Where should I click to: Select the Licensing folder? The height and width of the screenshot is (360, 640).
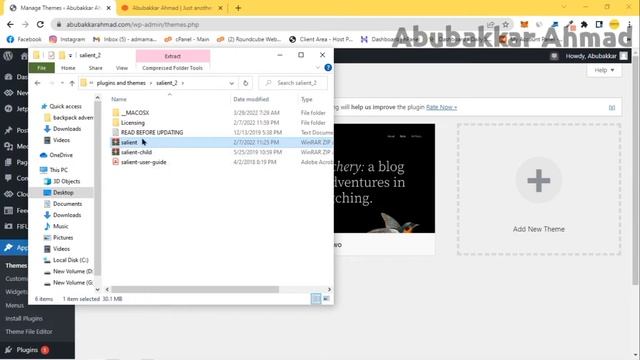coord(132,122)
